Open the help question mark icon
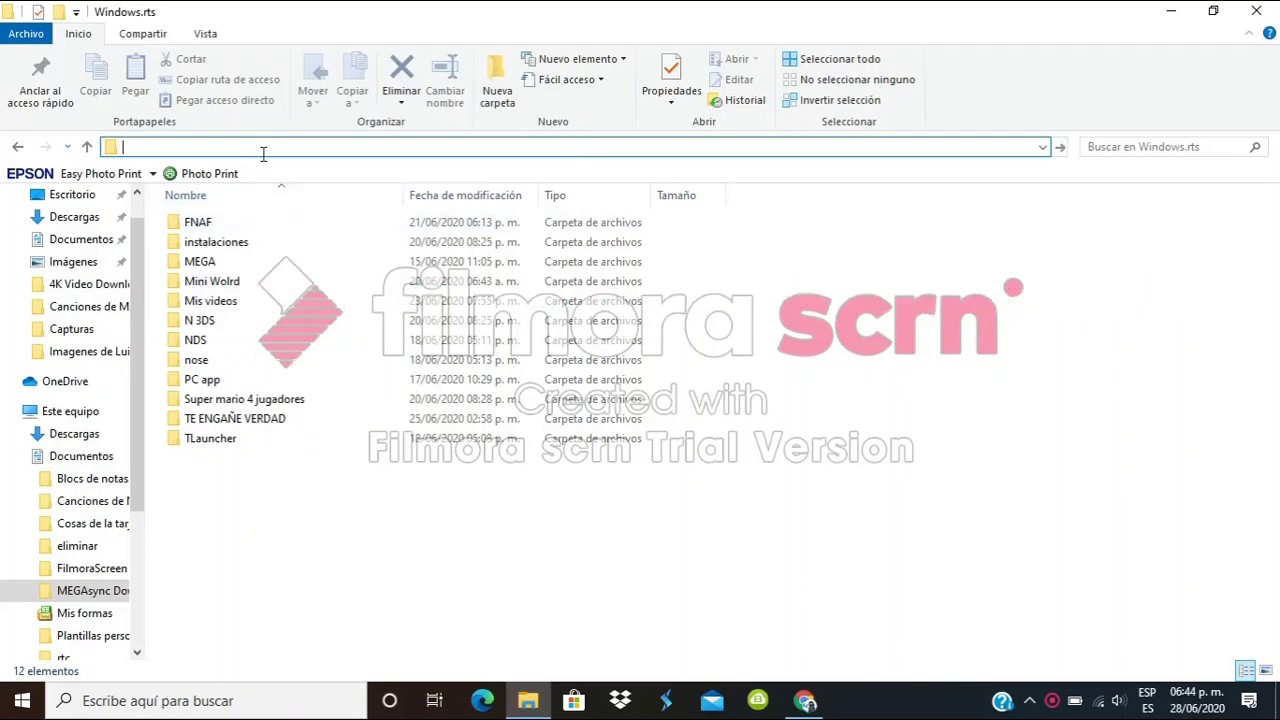1280x720 pixels. (1267, 33)
